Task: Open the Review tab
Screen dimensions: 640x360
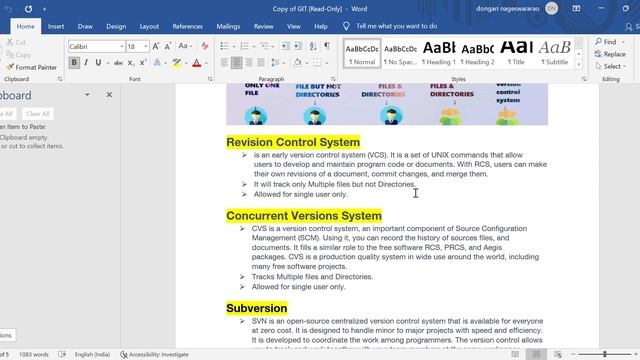Action: click(264, 26)
